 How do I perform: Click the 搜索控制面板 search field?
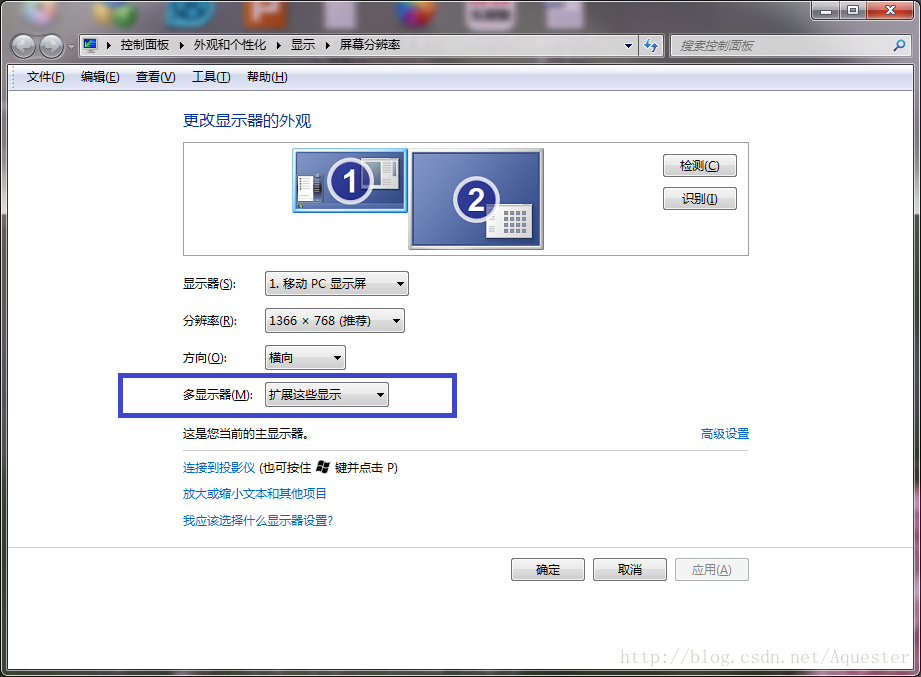tap(791, 45)
